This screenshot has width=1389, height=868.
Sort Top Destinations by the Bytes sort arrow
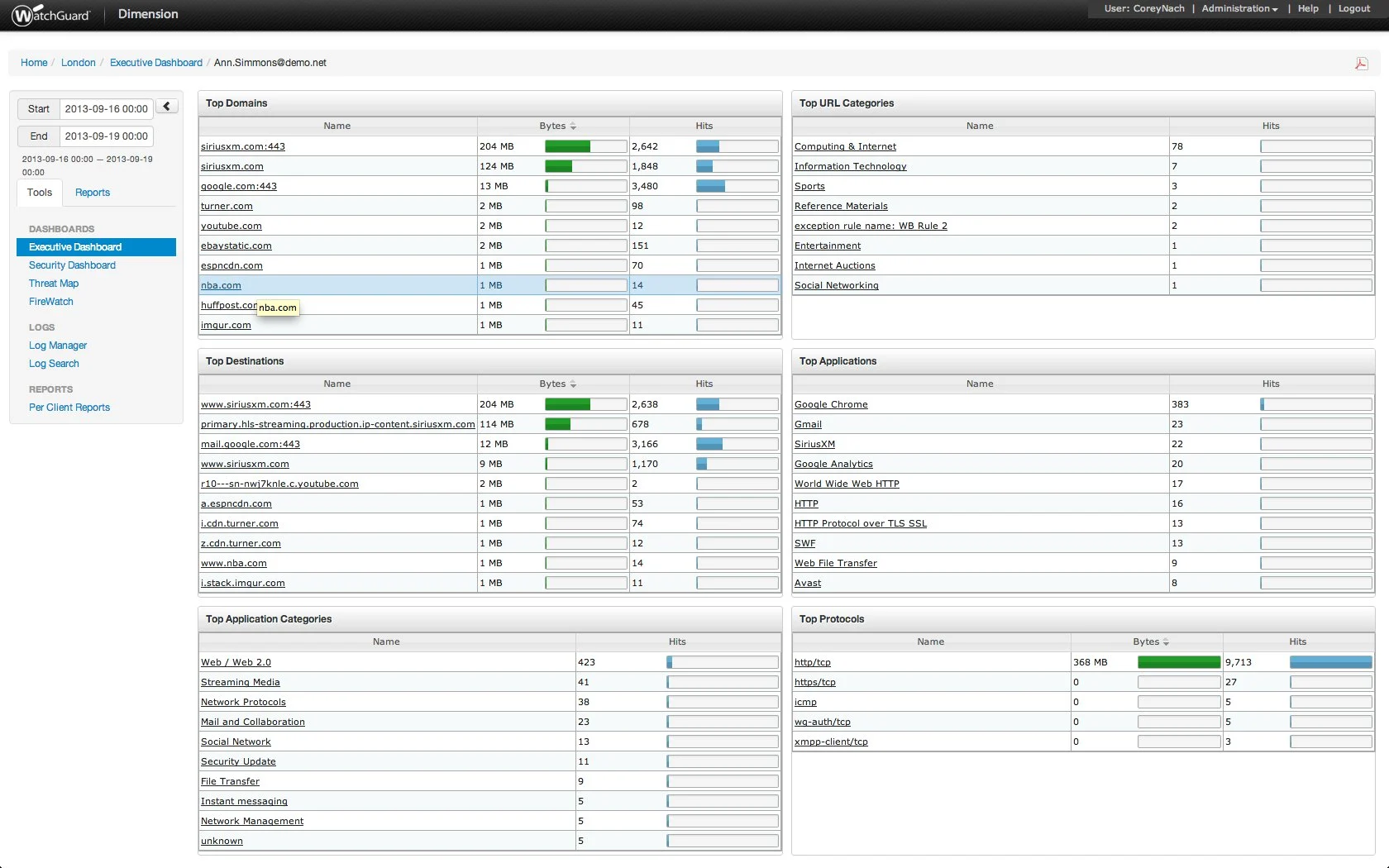[x=573, y=384]
